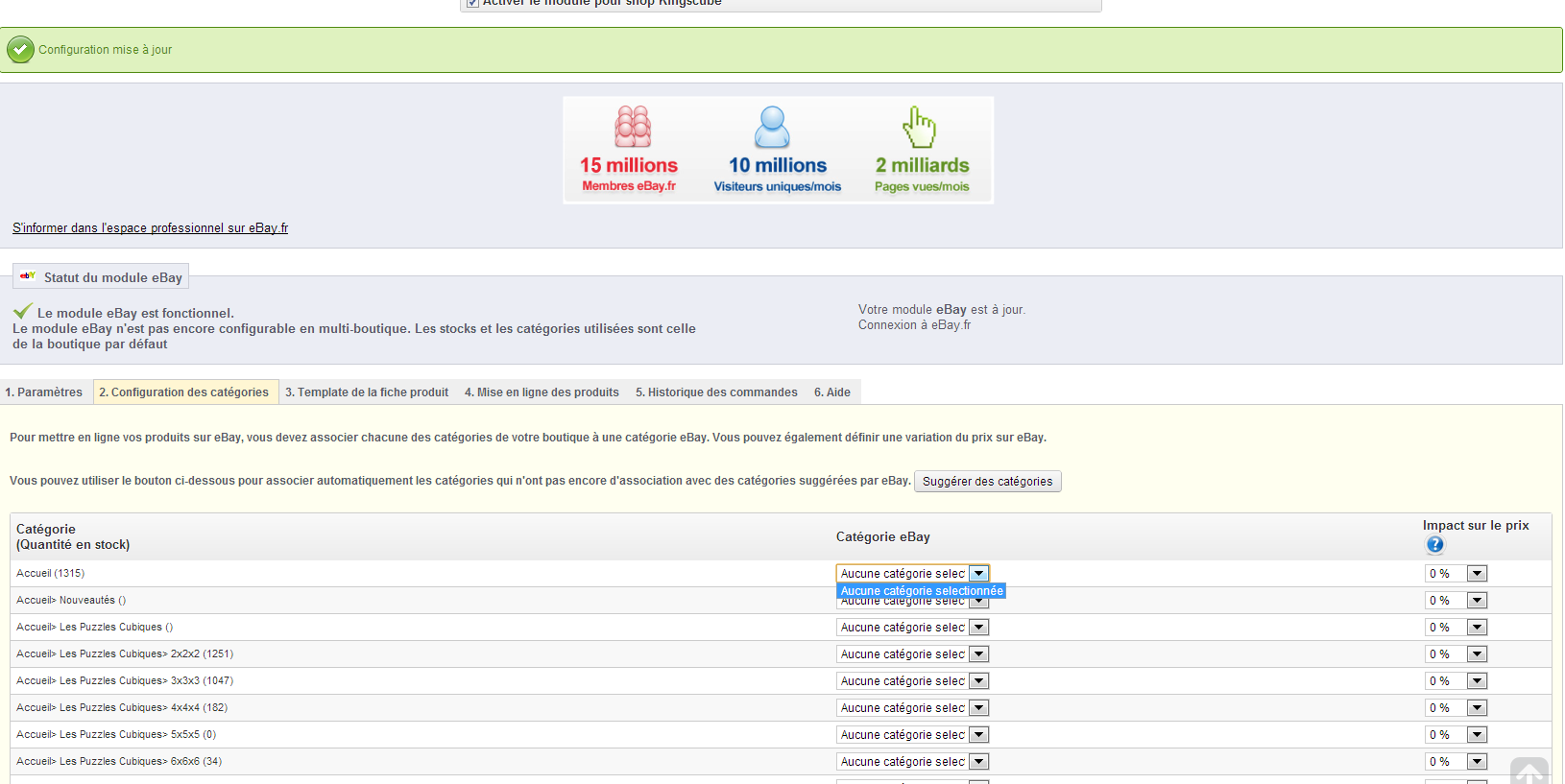Click the '15 millions' members figure
The height and width of the screenshot is (784, 1565).
pyautogui.click(x=629, y=165)
